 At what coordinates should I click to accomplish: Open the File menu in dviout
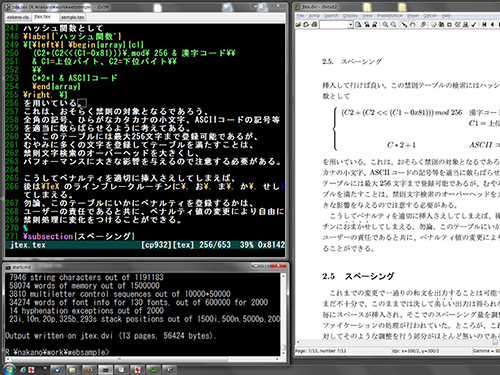tap(300, 16)
